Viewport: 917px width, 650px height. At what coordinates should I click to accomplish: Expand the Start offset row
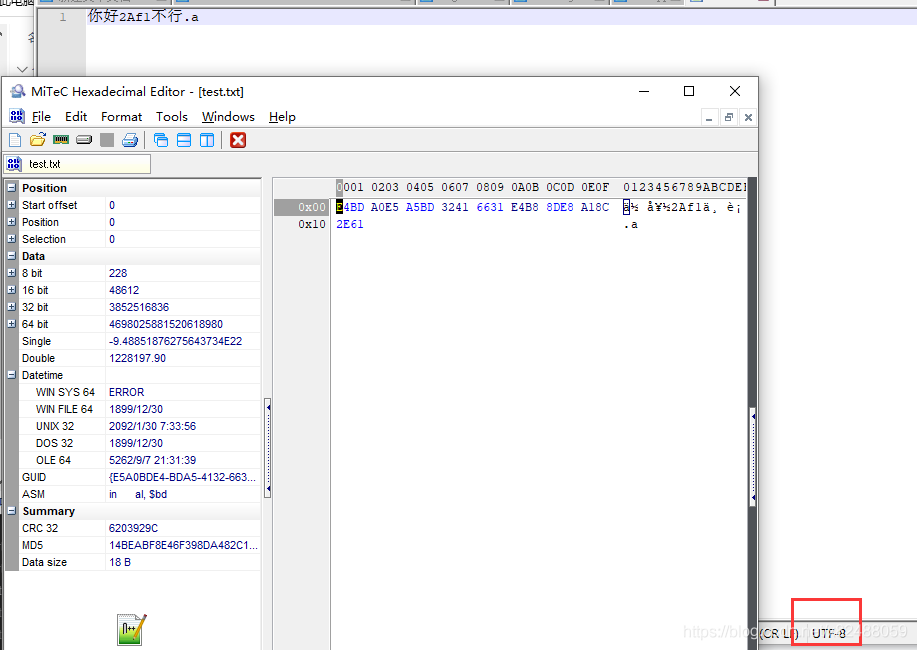pos(12,205)
